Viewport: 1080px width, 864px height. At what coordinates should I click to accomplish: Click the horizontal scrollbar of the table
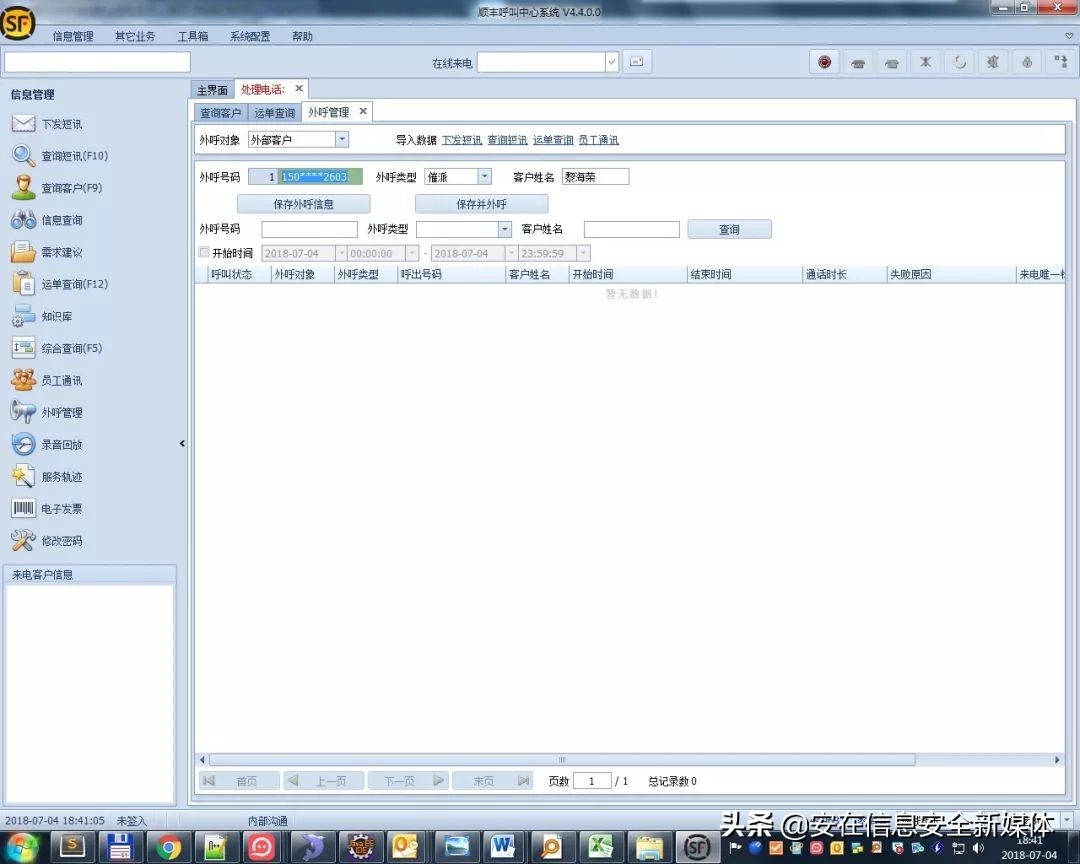pyautogui.click(x=561, y=760)
